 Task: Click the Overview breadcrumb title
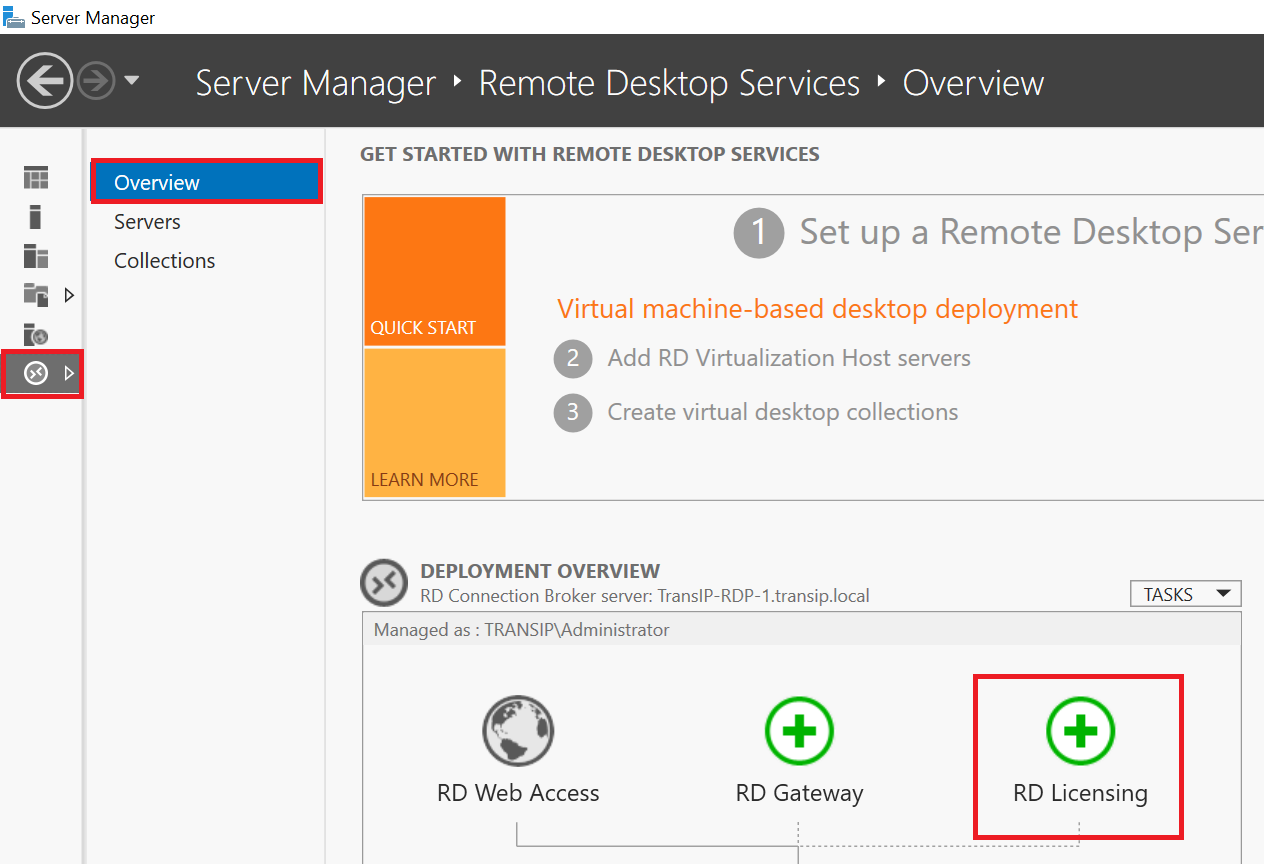click(973, 83)
